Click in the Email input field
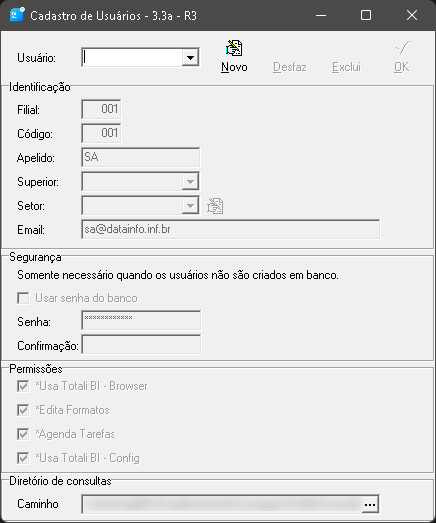Viewport: 436px width, 523px height. pos(231,229)
